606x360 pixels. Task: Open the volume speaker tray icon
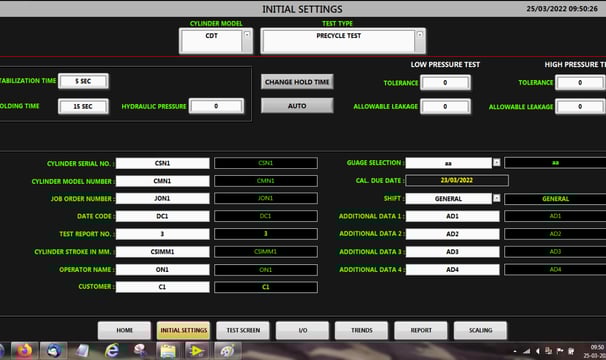[538, 351]
